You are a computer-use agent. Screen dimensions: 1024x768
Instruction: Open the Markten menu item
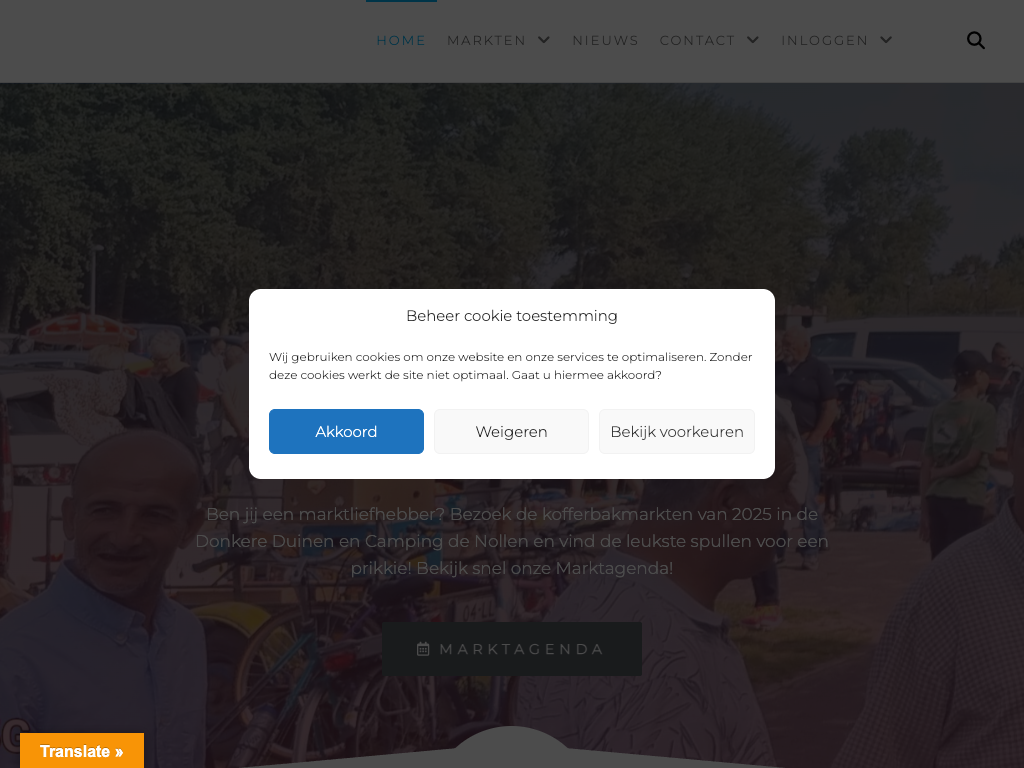coord(487,40)
